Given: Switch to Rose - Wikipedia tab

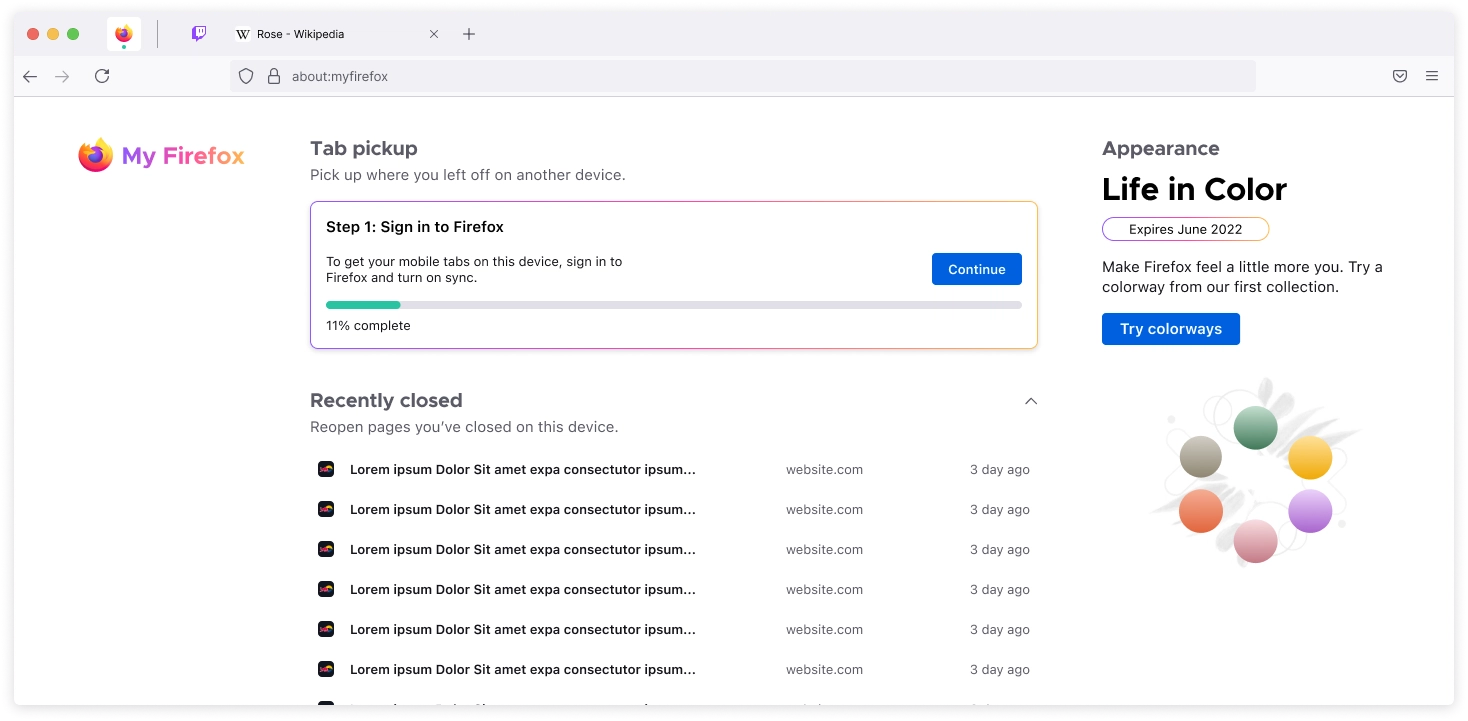Looking at the screenshot, I should (x=335, y=34).
